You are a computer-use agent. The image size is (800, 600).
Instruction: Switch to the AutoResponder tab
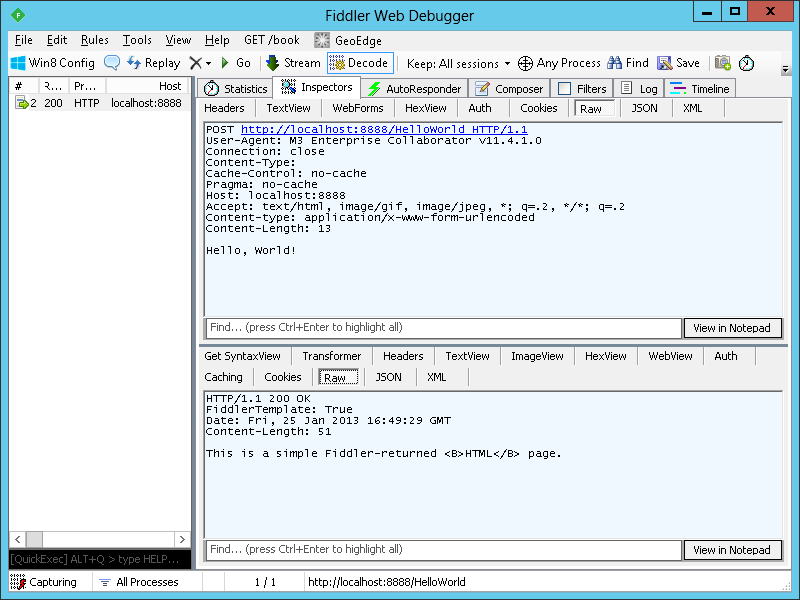(414, 89)
